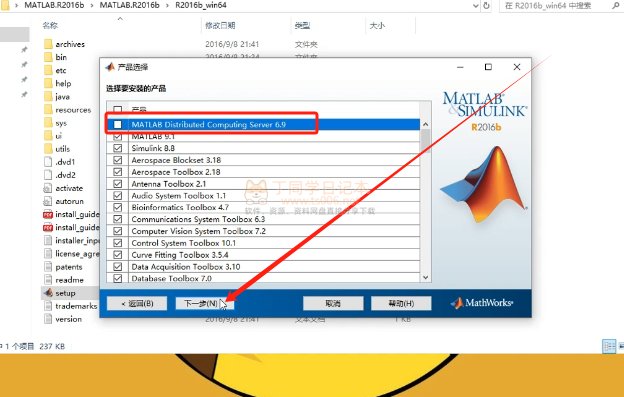624x397 pixels.
Task: Click the 下一步(N) next button
Action: [205, 304]
